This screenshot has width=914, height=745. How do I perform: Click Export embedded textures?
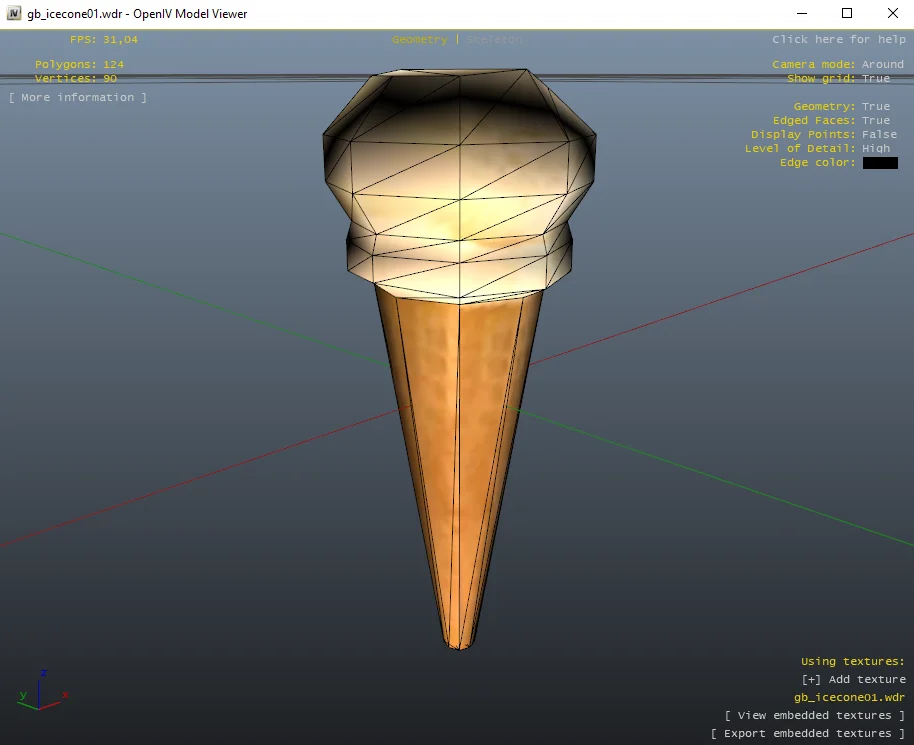coord(807,734)
